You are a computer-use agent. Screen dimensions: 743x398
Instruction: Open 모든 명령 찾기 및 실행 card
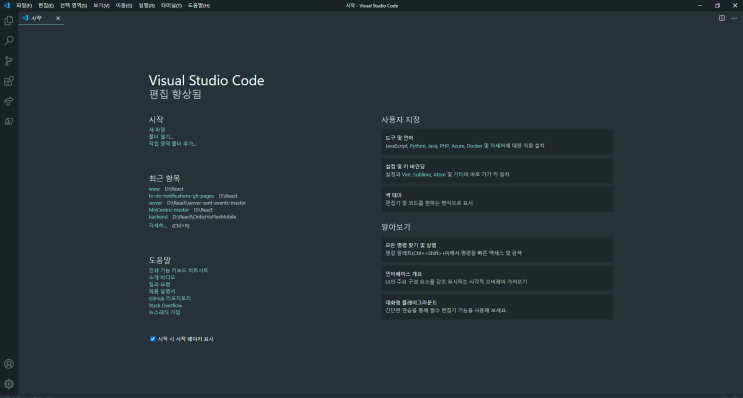tap(497, 249)
